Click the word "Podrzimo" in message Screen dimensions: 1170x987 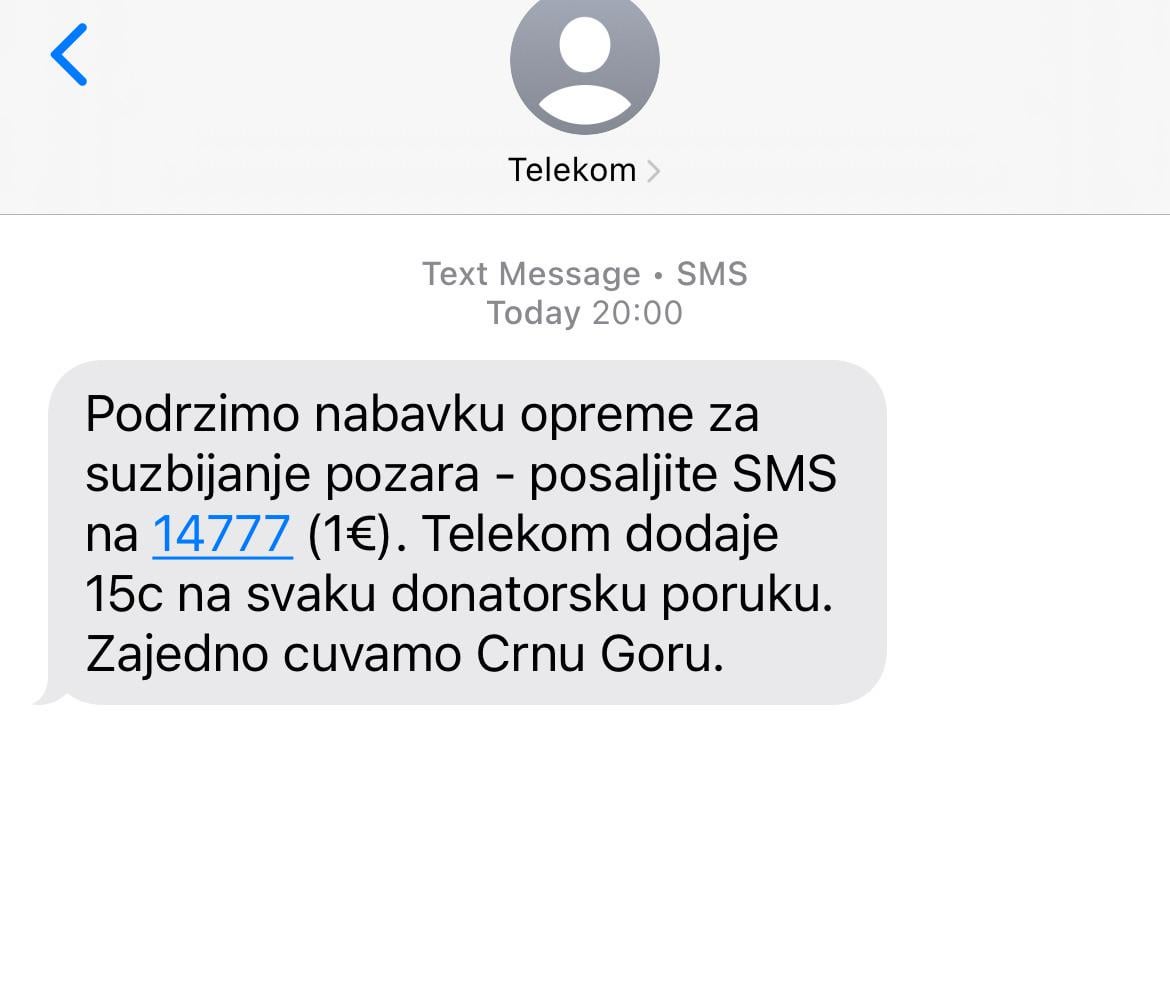193,413
